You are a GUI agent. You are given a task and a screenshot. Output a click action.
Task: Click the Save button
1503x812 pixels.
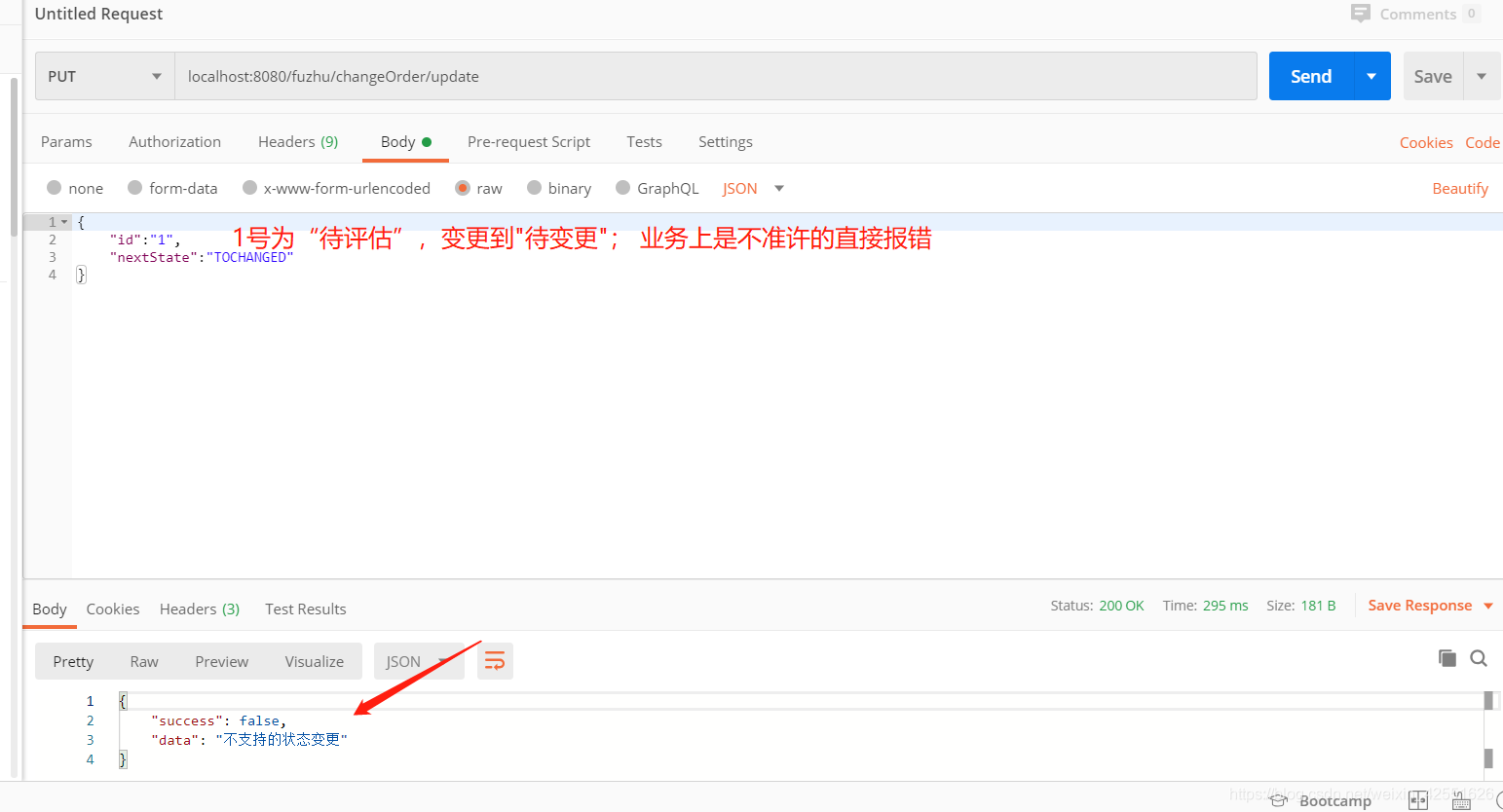coord(1433,76)
